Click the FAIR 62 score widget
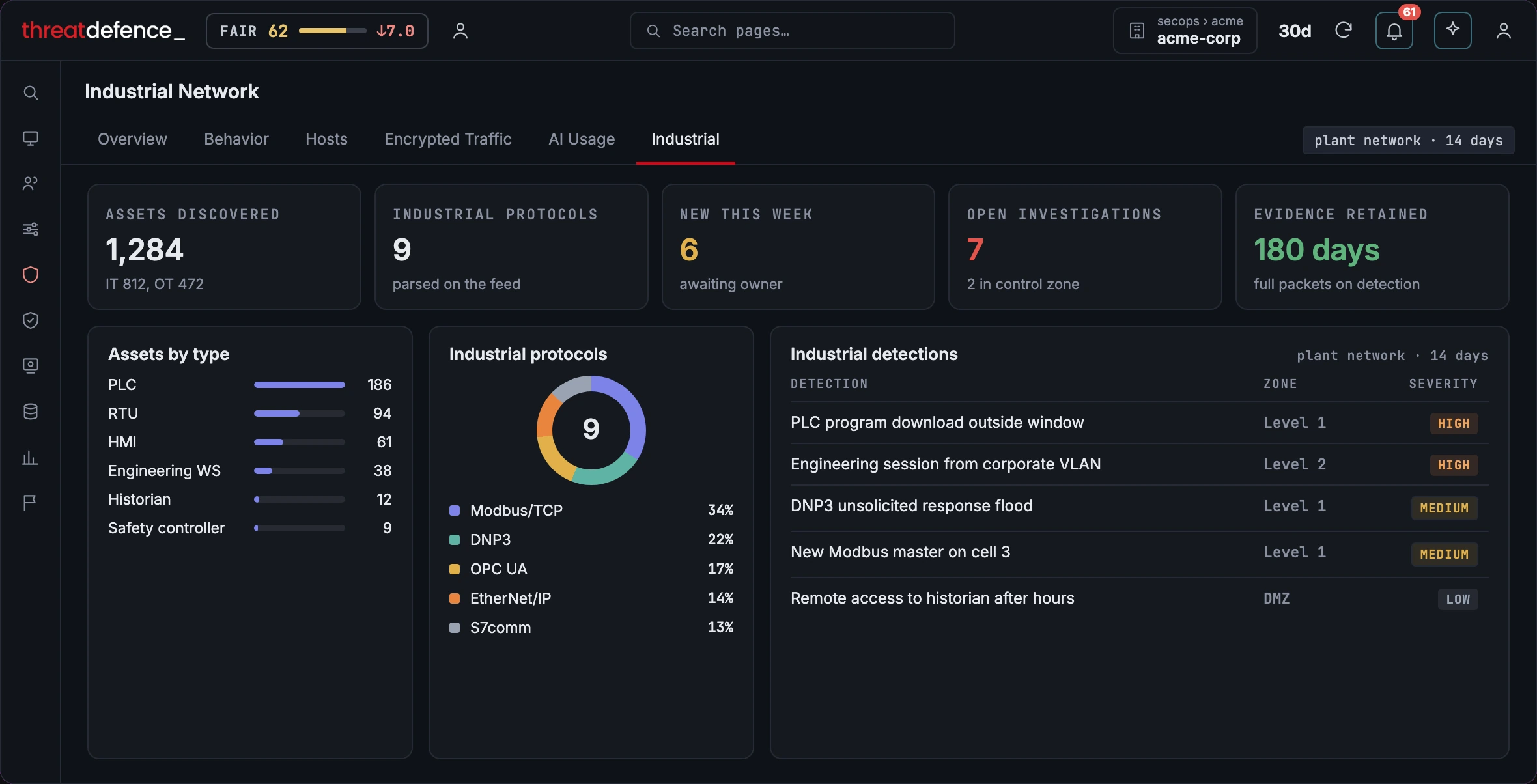This screenshot has width=1537, height=784. 317,31
